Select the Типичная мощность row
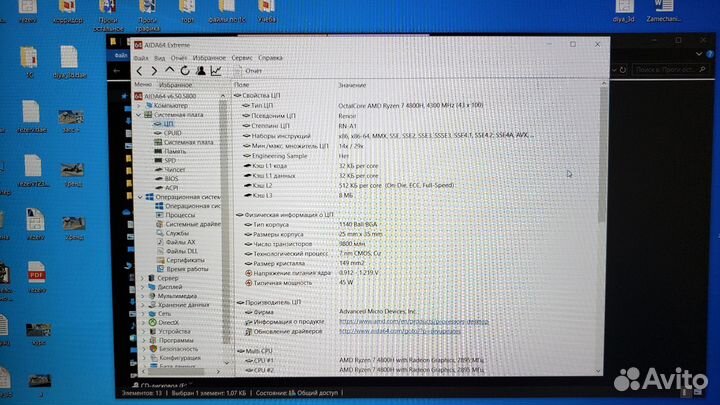 [x=416, y=283]
